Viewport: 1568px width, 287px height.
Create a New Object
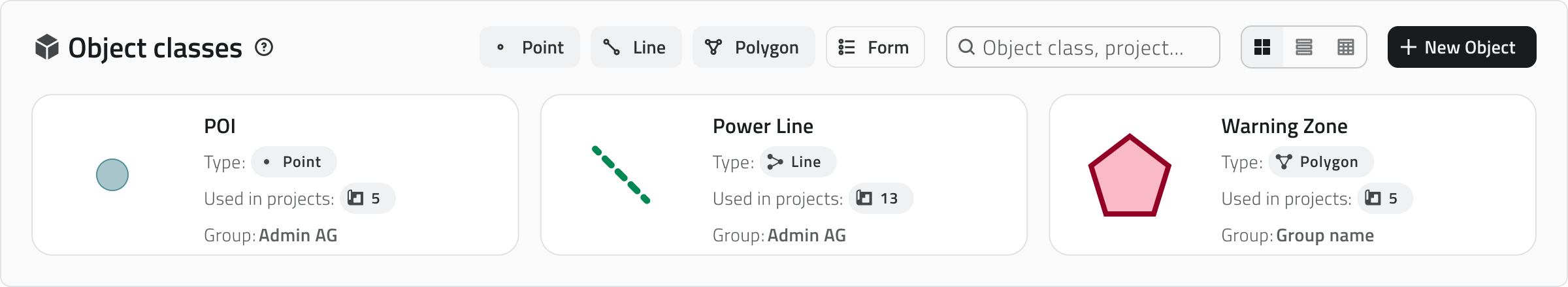pos(1462,47)
